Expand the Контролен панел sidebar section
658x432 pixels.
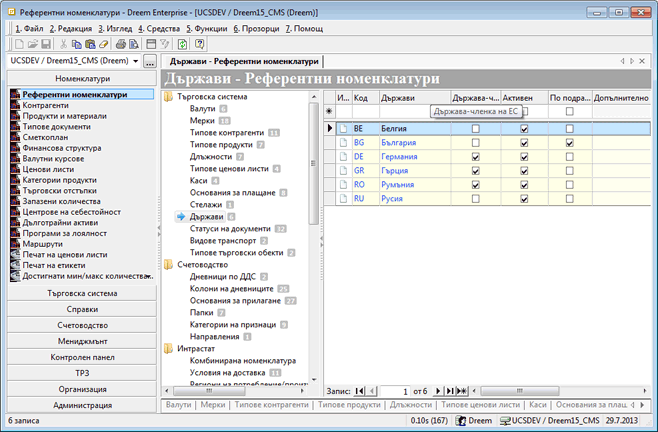82,357
